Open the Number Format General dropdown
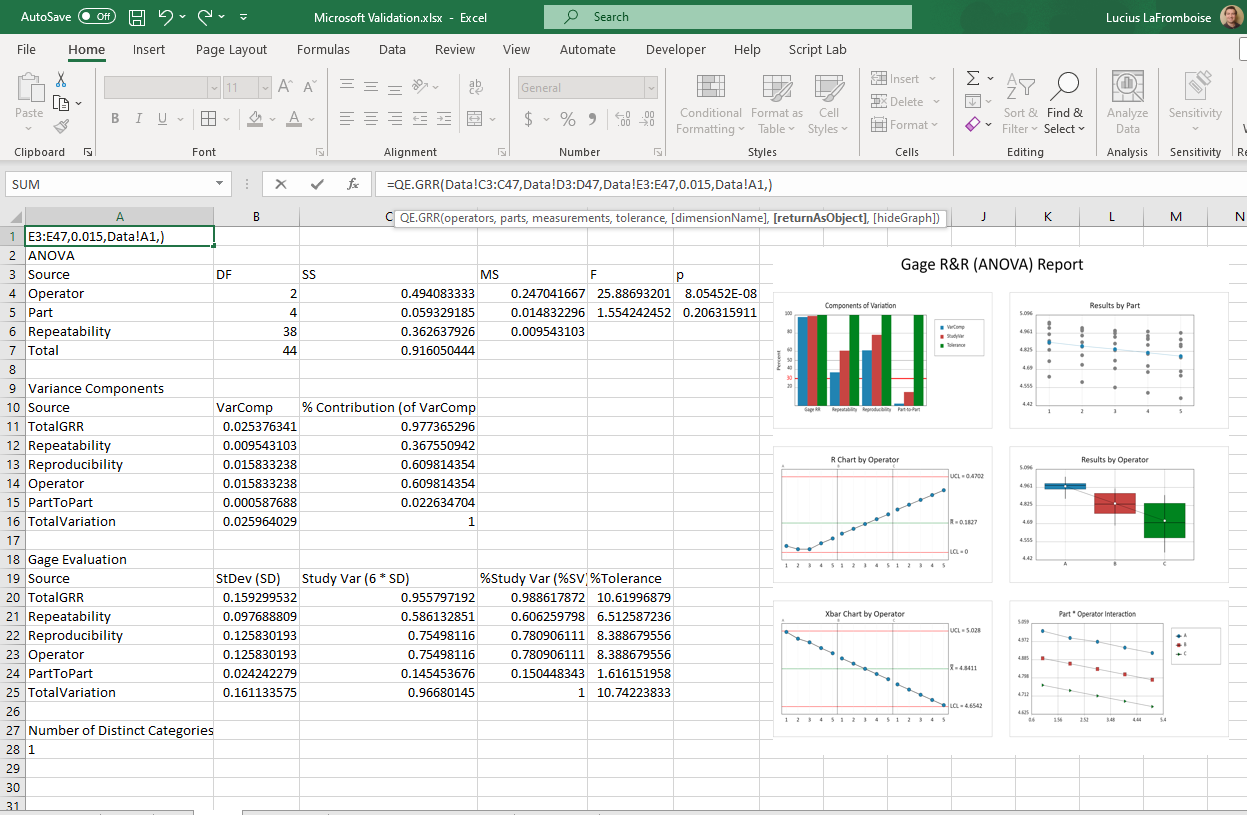 pos(651,88)
